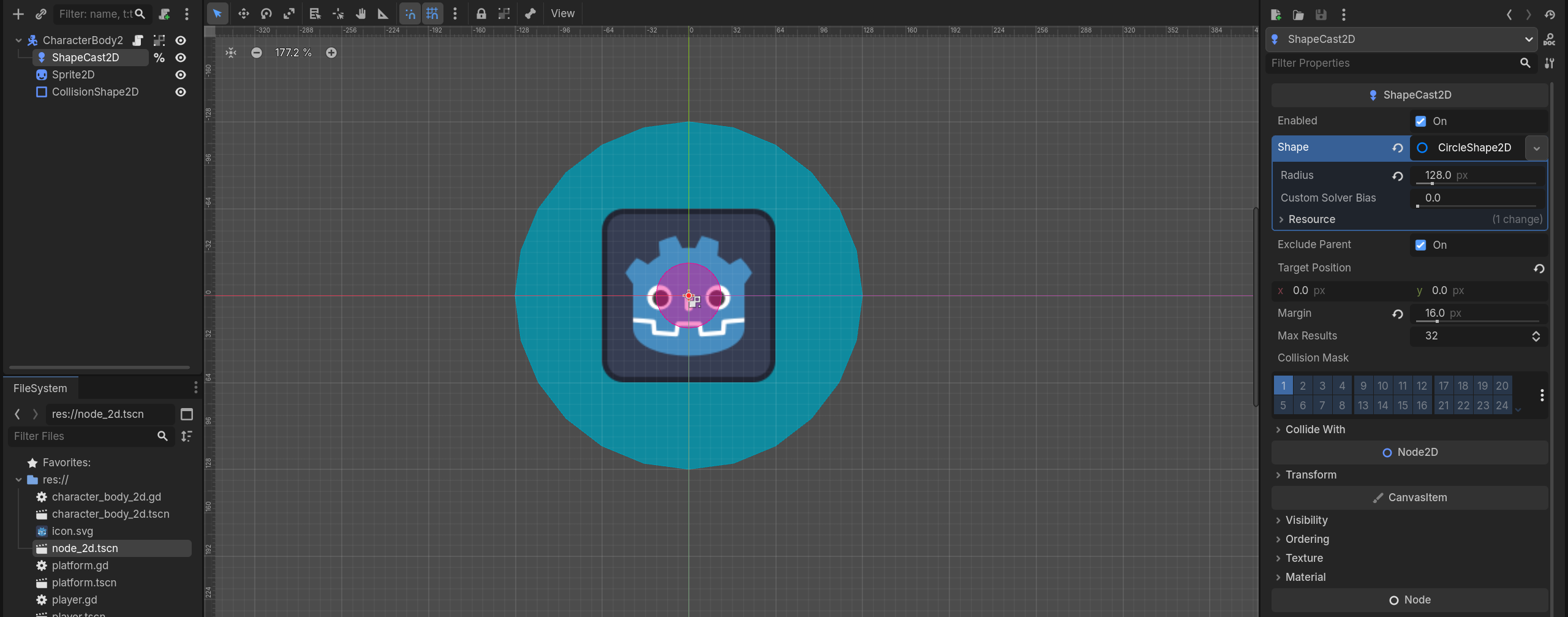Select the CollisionShape2D node

point(95,92)
